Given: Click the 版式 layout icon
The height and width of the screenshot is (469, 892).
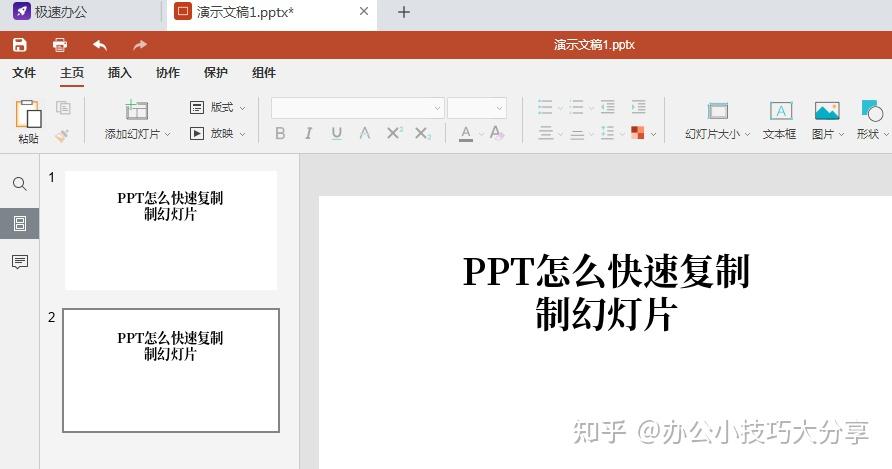Looking at the screenshot, I should pyautogui.click(x=197, y=107).
